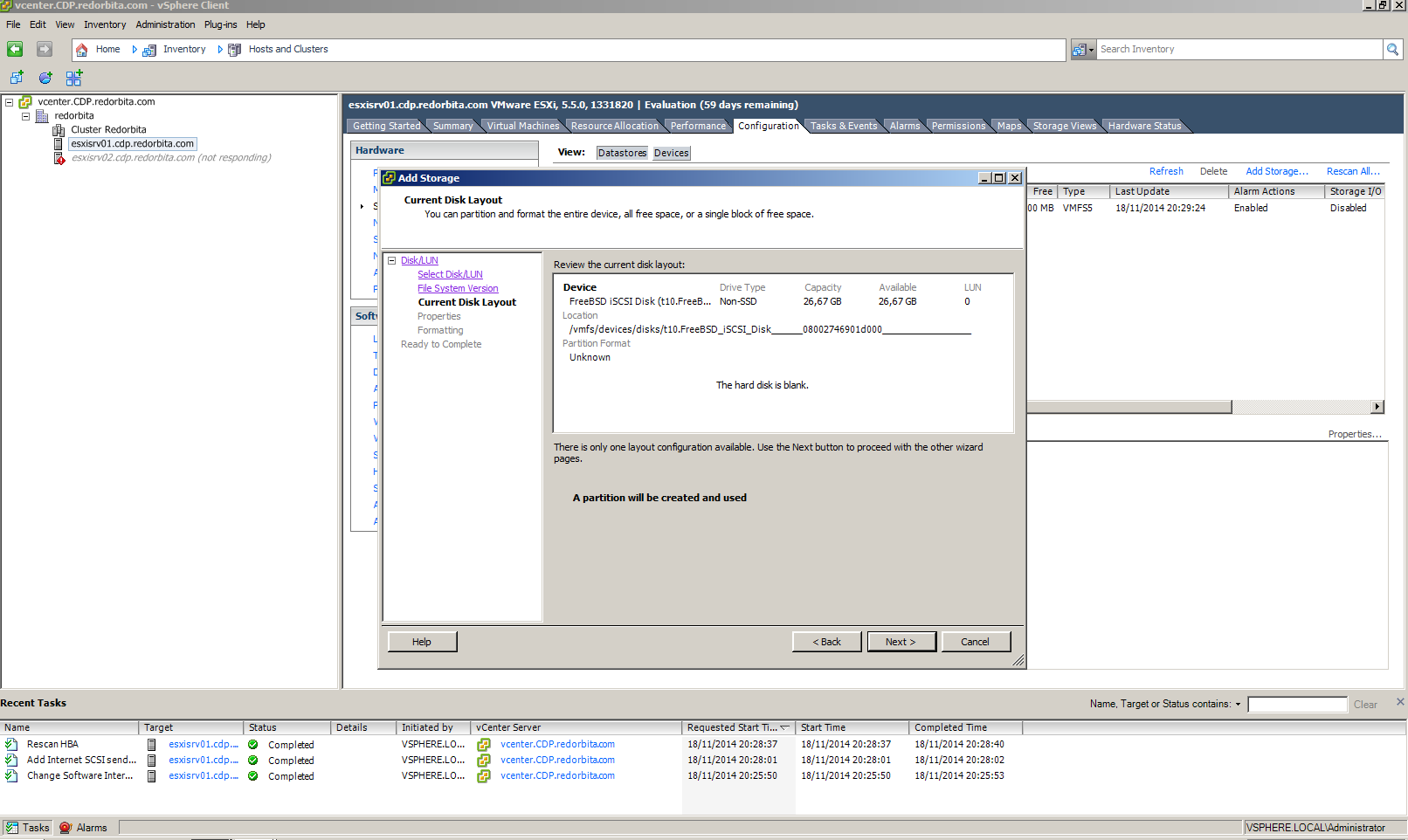Click the Select Disk/LUN wizard link
The image size is (1408, 840).
tap(450, 274)
